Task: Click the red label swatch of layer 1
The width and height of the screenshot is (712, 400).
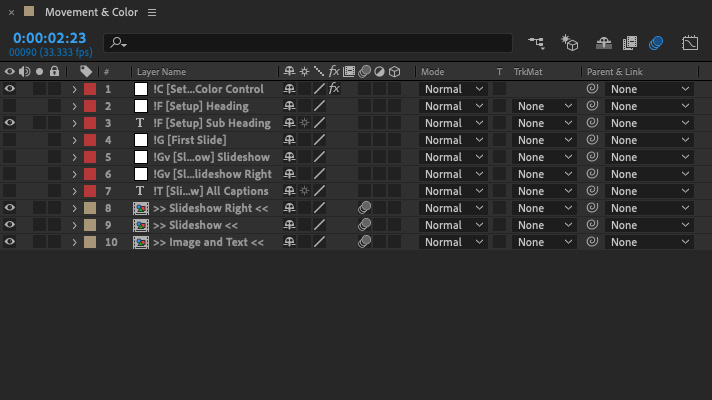Action: [x=90, y=89]
